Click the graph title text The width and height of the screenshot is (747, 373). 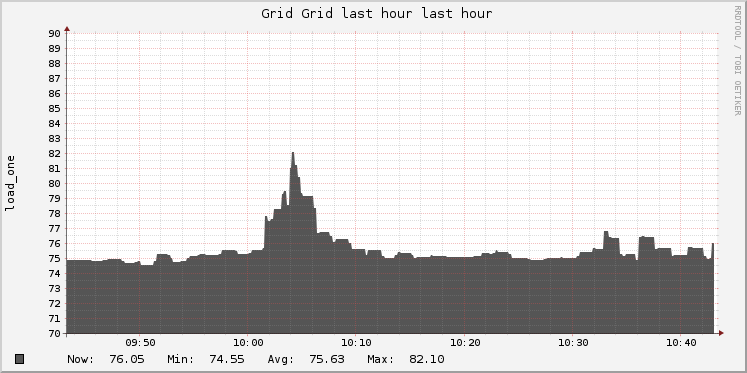click(x=376, y=13)
